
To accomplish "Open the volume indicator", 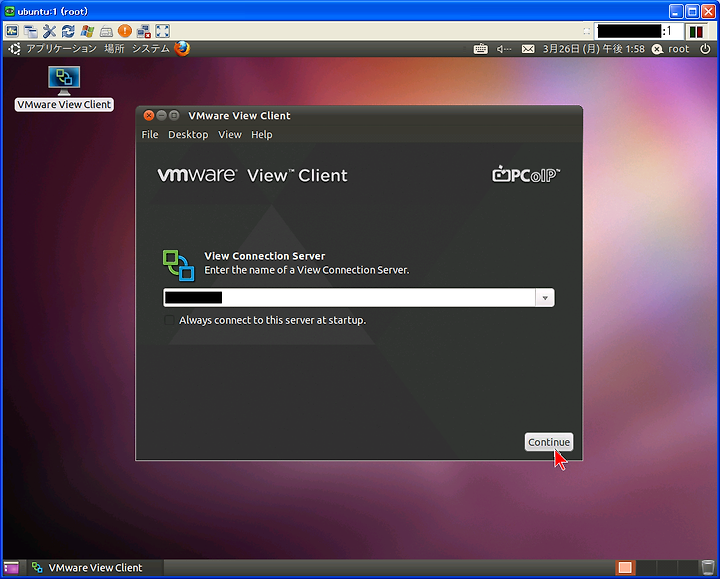I will 504,49.
